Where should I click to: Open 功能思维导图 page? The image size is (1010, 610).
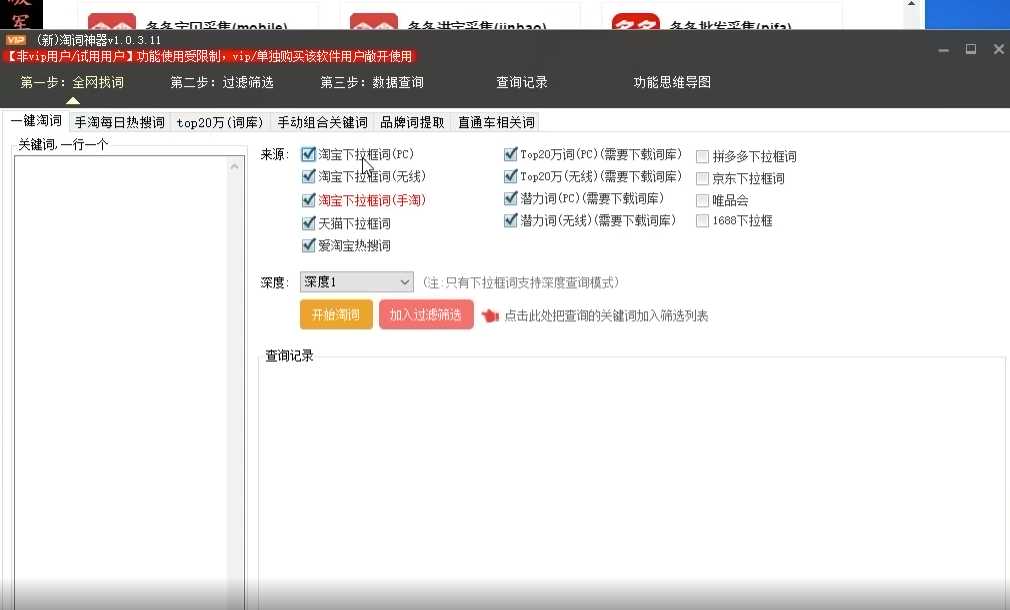click(672, 82)
